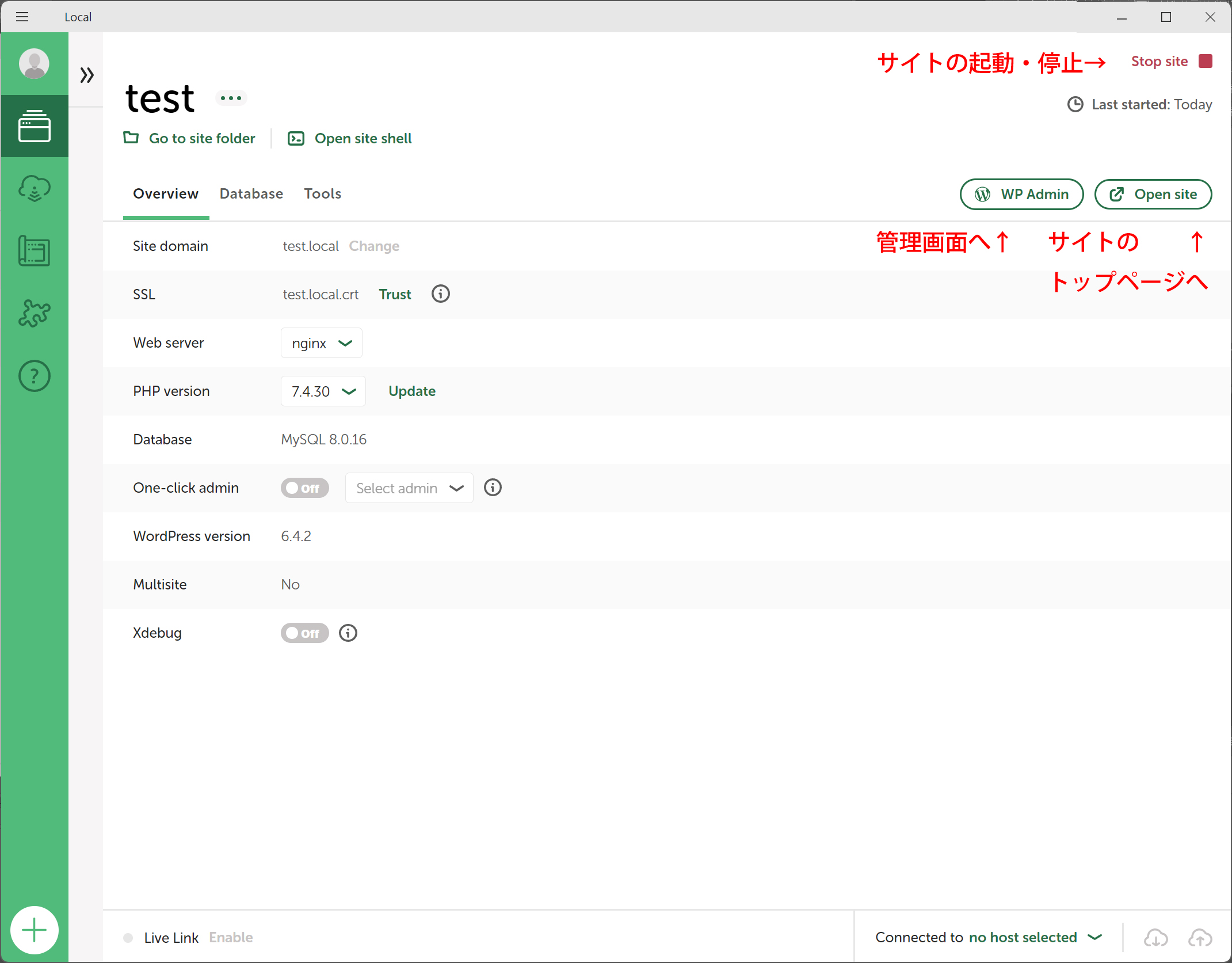Screen dimensions: 1232x963
Task: Open Connect cloud sidebar icon
Action: pos(35,188)
